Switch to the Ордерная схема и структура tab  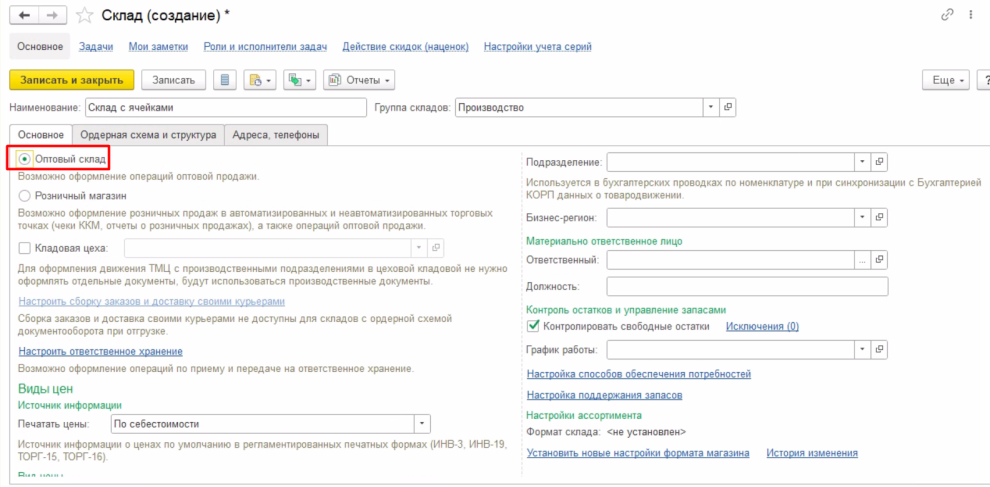(148, 135)
